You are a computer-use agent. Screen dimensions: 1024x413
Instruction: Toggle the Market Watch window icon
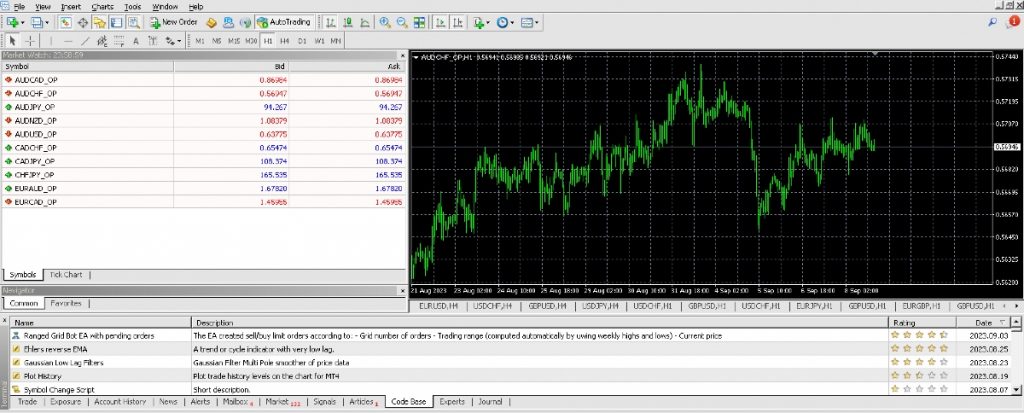66,22
